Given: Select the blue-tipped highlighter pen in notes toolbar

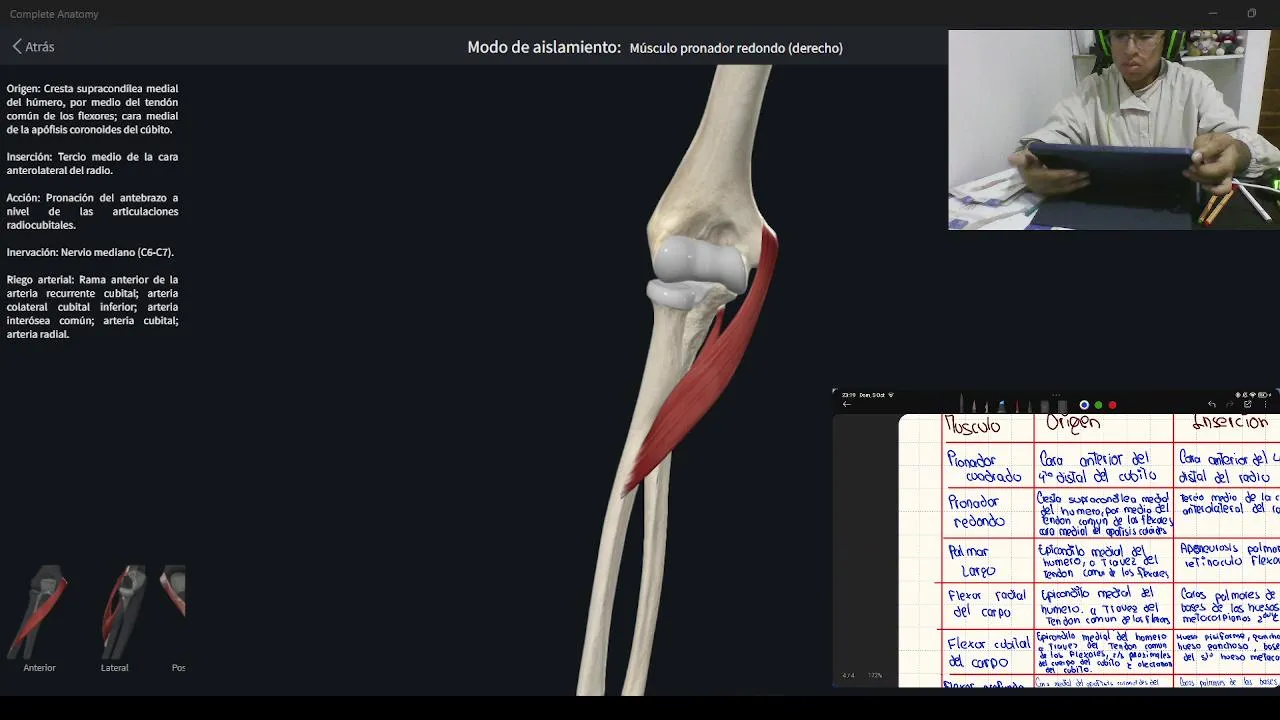Looking at the screenshot, I should tap(1001, 405).
